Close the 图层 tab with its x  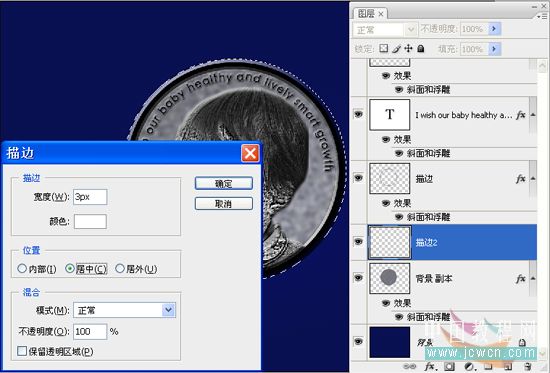pyautogui.click(x=381, y=14)
